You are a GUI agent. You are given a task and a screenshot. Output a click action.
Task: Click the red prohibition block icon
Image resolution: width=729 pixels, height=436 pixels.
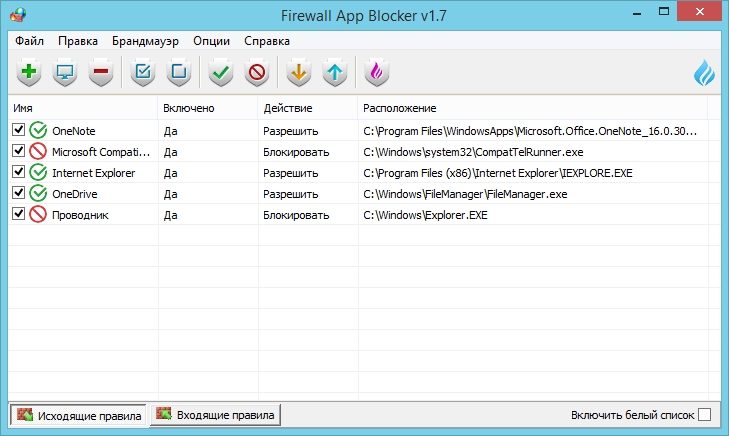pyautogui.click(x=256, y=72)
